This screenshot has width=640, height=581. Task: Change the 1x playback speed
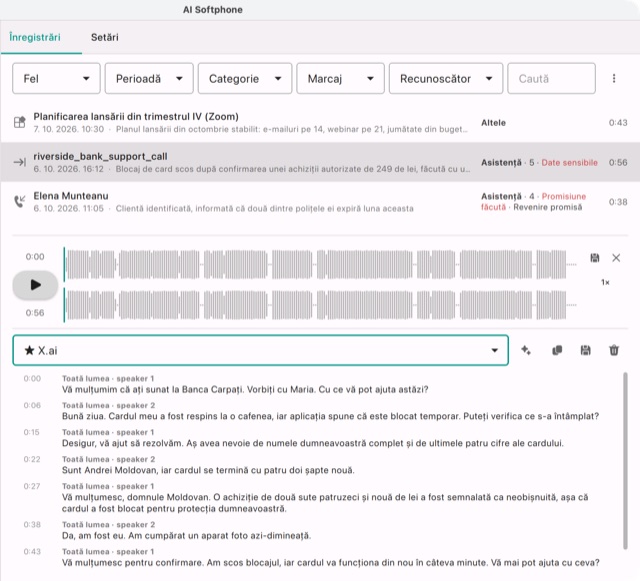click(x=605, y=282)
